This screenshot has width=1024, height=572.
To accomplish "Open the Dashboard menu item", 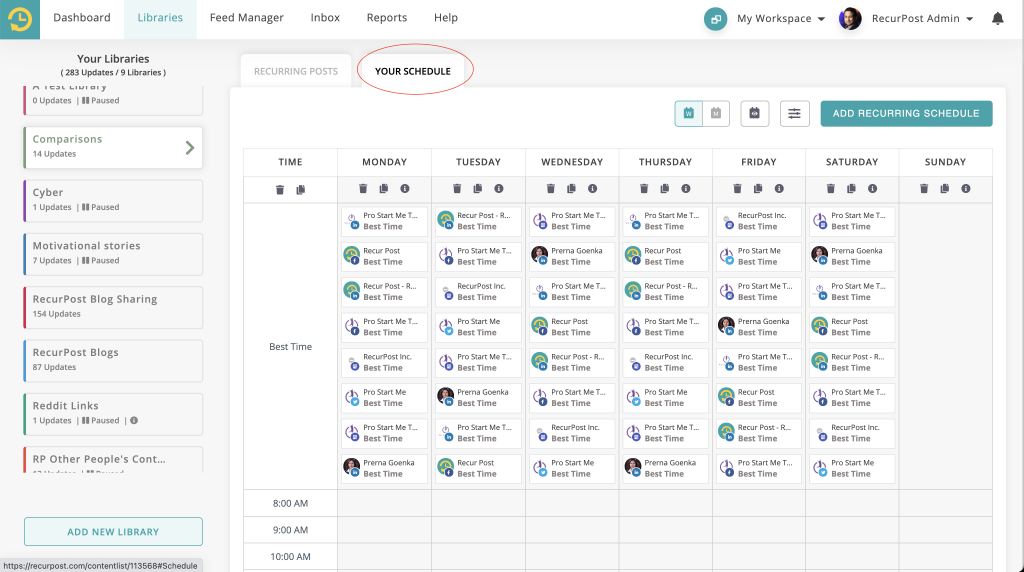I will coord(82,18).
